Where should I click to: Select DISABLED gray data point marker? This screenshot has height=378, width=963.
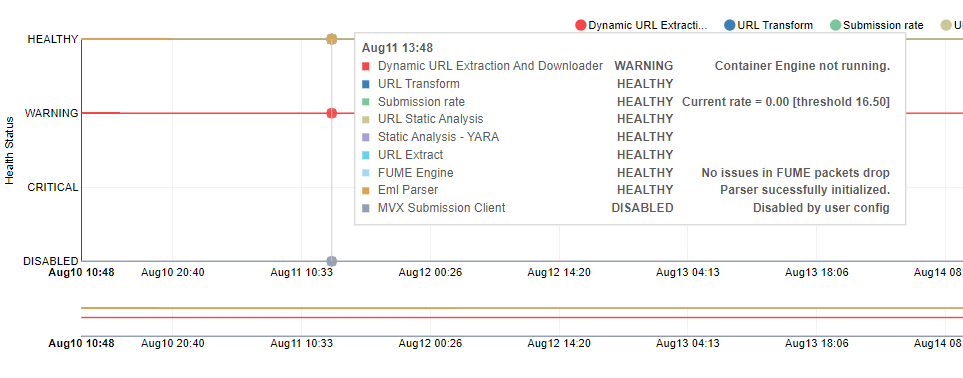pyautogui.click(x=332, y=261)
